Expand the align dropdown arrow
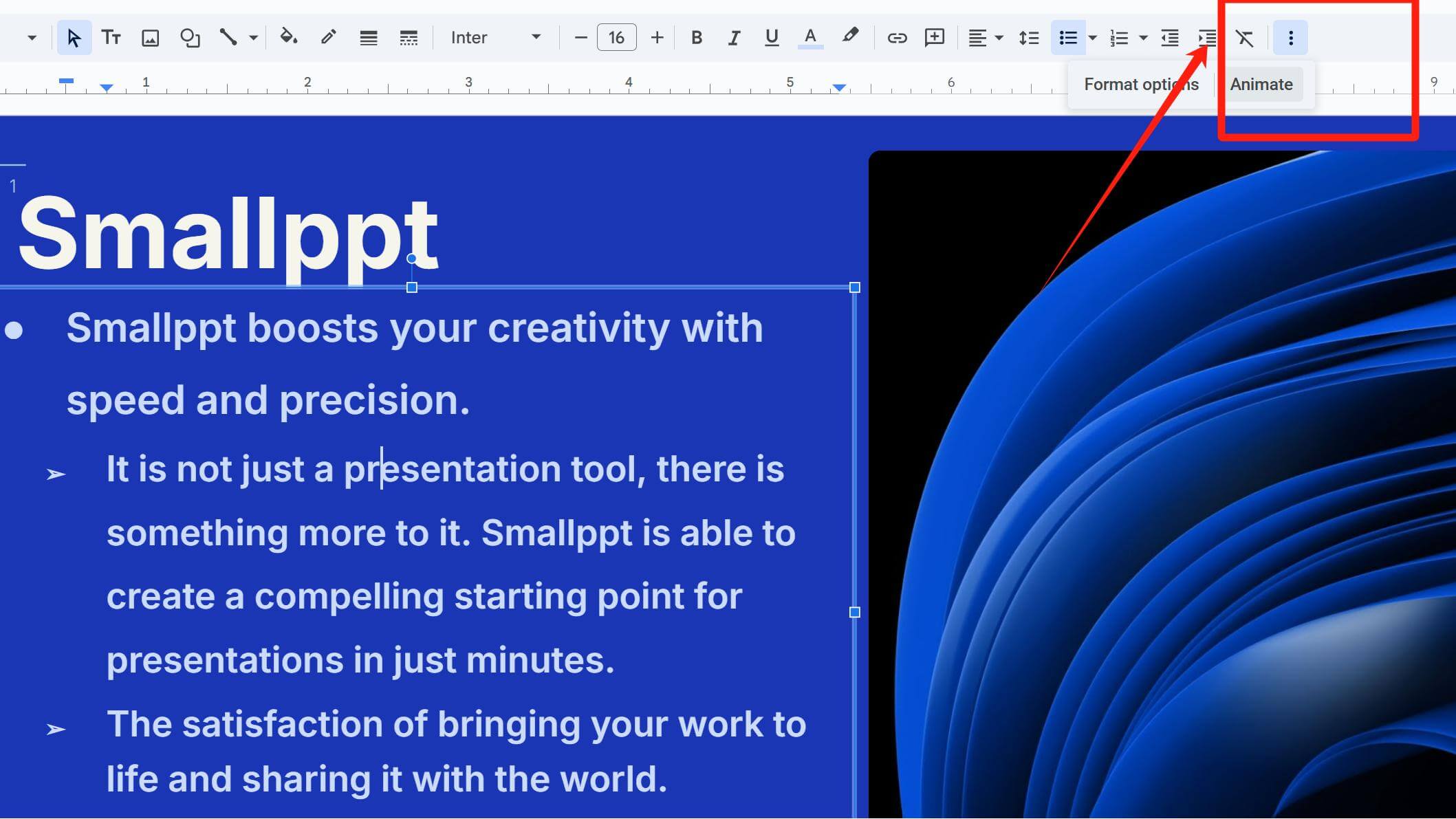 pos(999,38)
